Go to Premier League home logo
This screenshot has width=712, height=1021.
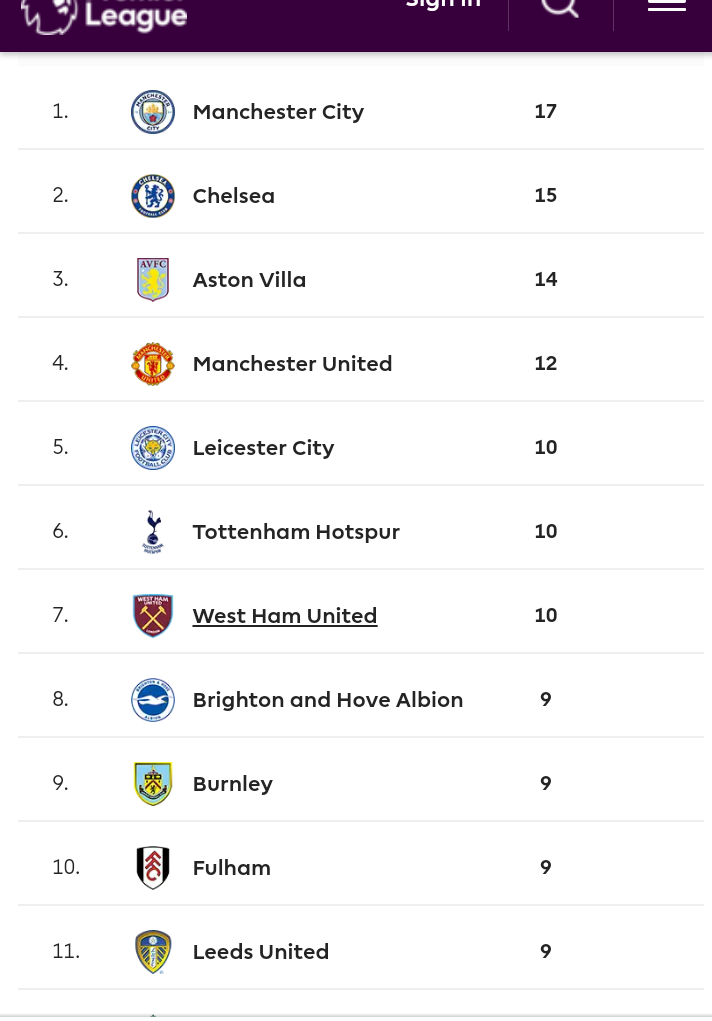tap(104, 16)
